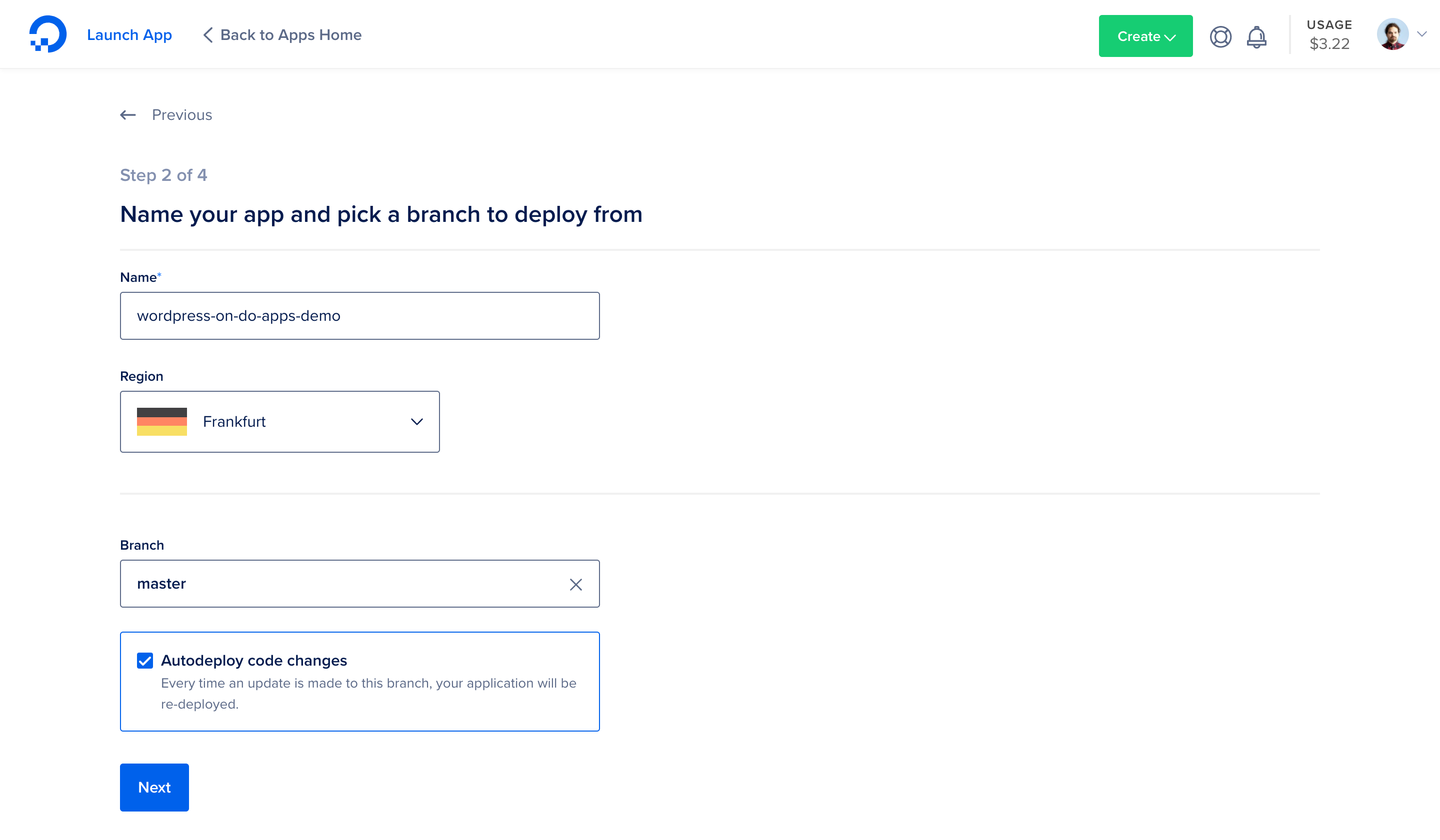
Task: Click the Autodeploy code changes label
Action: click(253, 660)
